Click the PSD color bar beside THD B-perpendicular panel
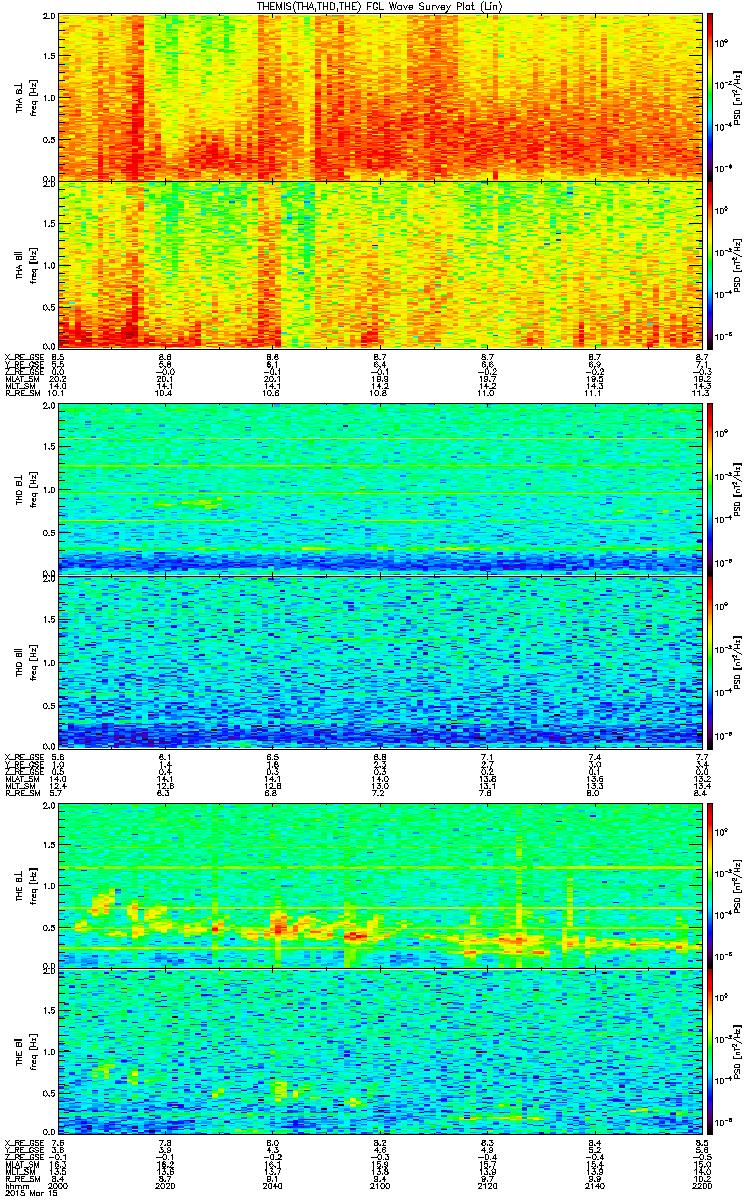Image resolution: width=750 pixels, height=1200 pixels. pos(711,488)
